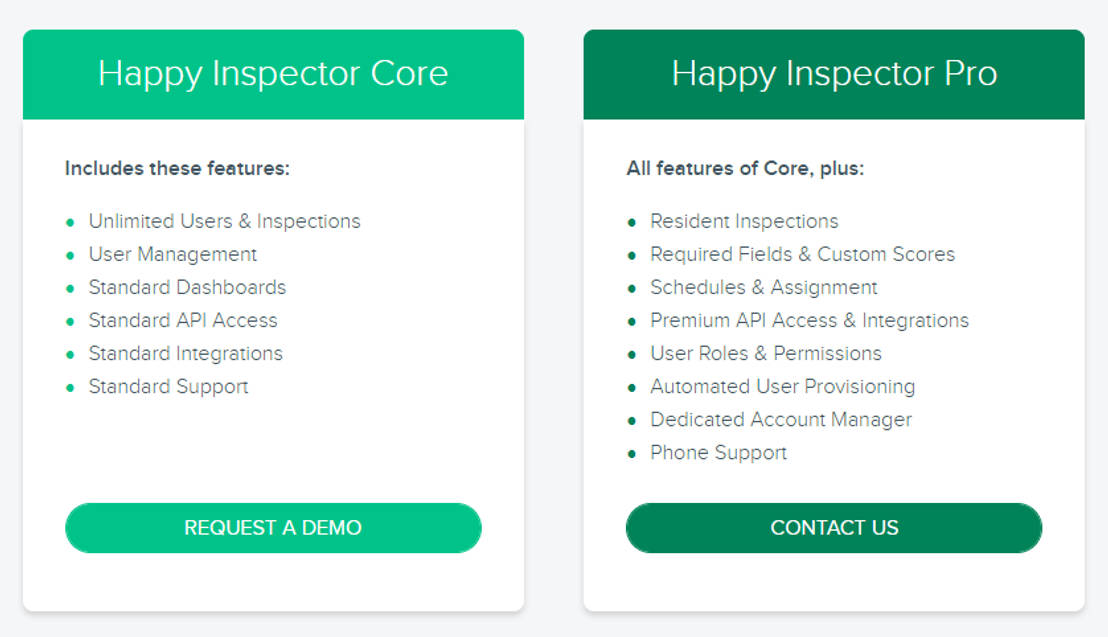Click the Resident Inspections feature
Image resolution: width=1108 pixels, height=637 pixels.
point(744,221)
